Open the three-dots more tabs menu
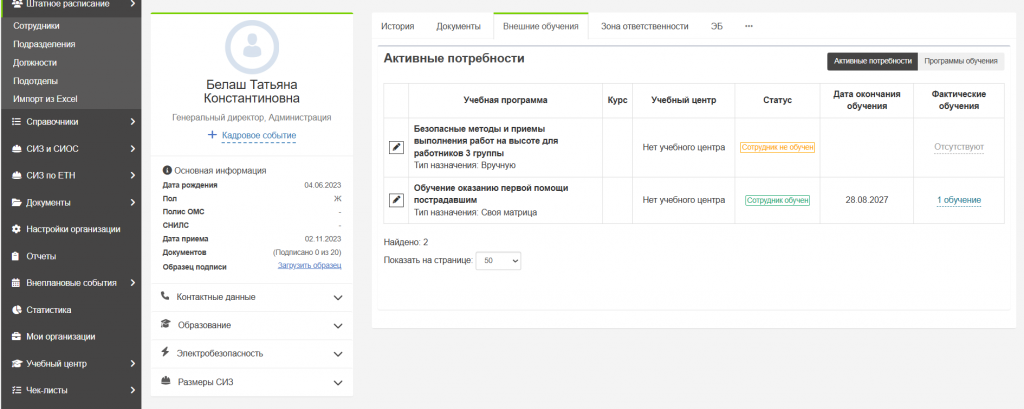The image size is (1024, 409). [748, 26]
